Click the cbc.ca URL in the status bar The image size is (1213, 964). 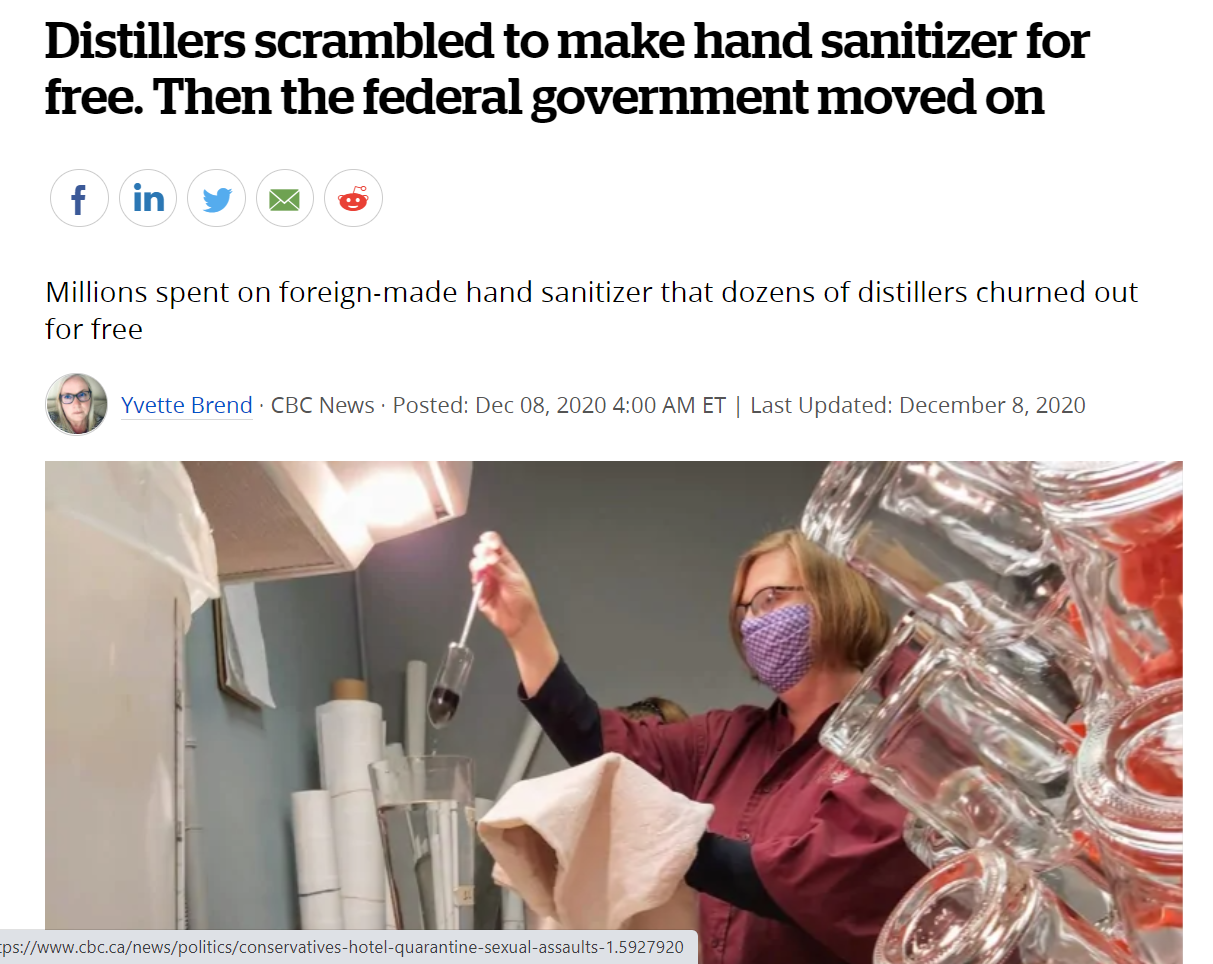[x=342, y=947]
